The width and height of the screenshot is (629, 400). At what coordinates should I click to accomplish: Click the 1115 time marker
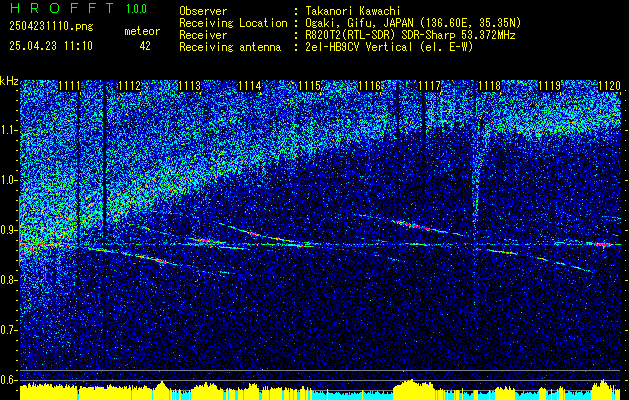coord(310,86)
